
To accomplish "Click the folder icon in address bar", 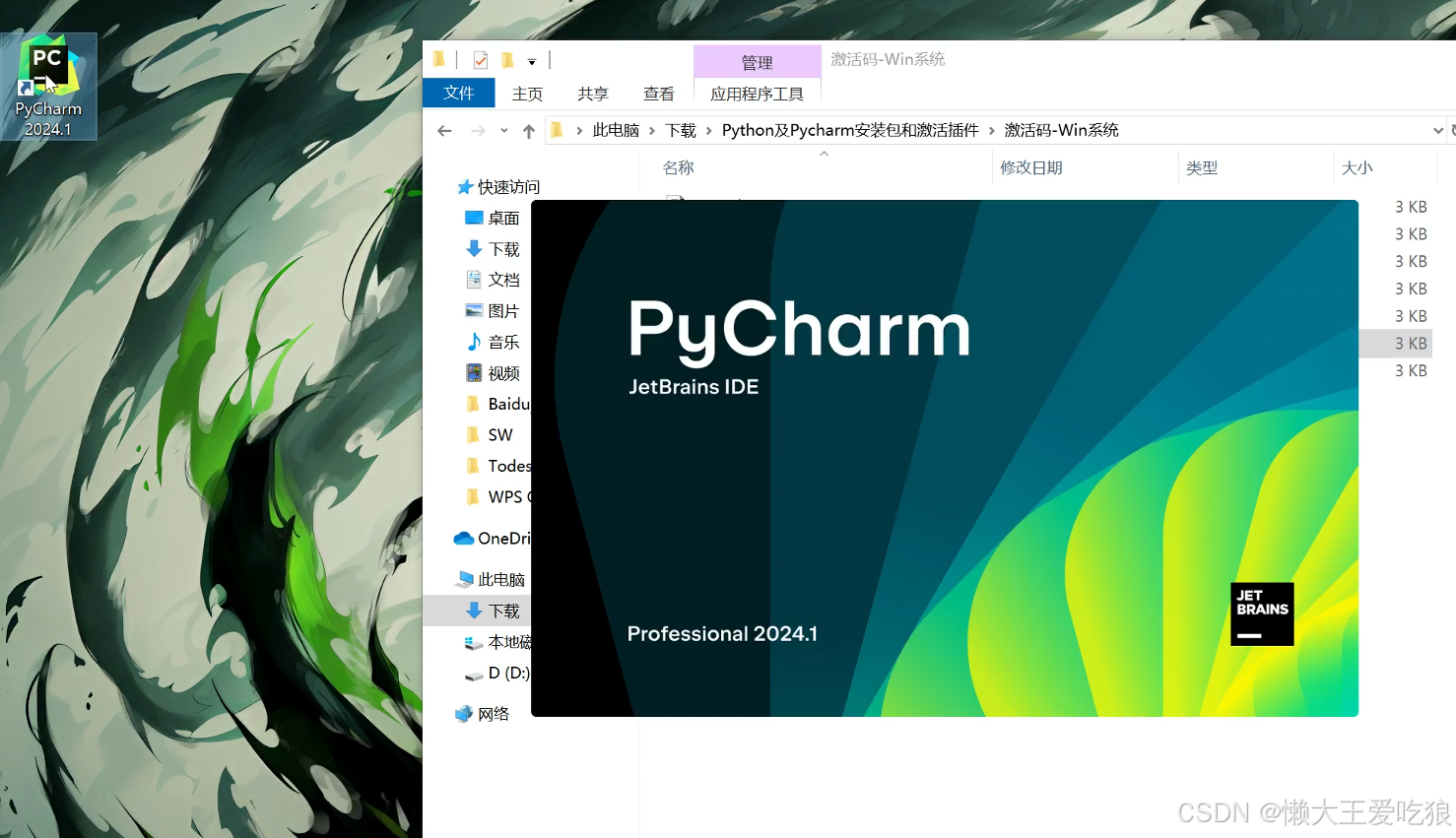I will click(558, 130).
